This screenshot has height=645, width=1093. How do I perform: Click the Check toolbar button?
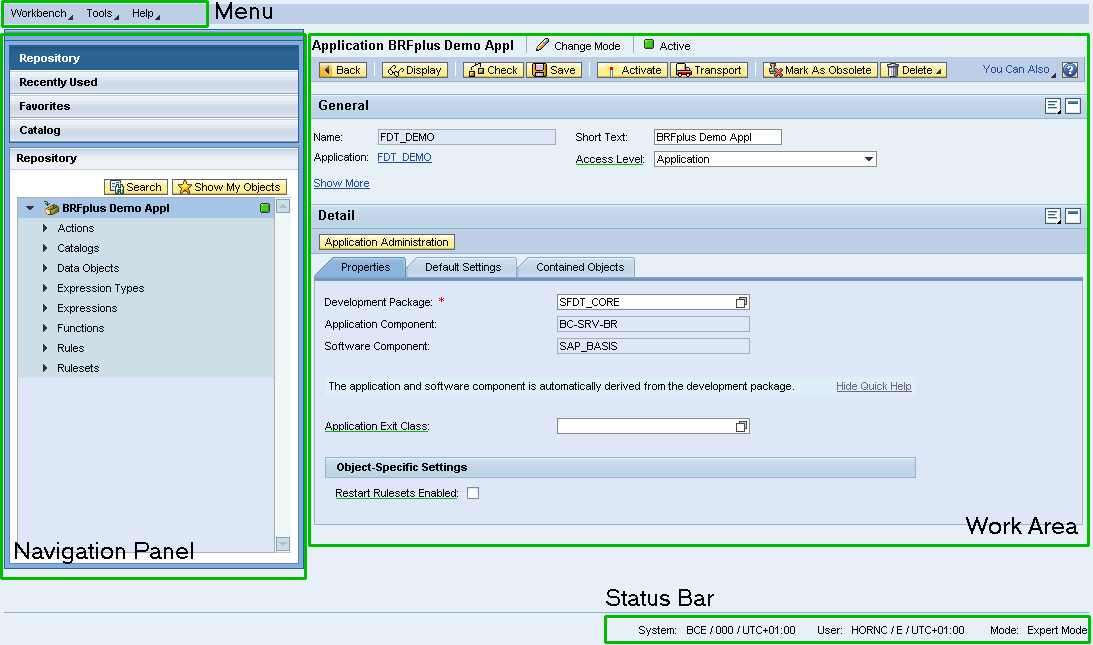point(492,70)
